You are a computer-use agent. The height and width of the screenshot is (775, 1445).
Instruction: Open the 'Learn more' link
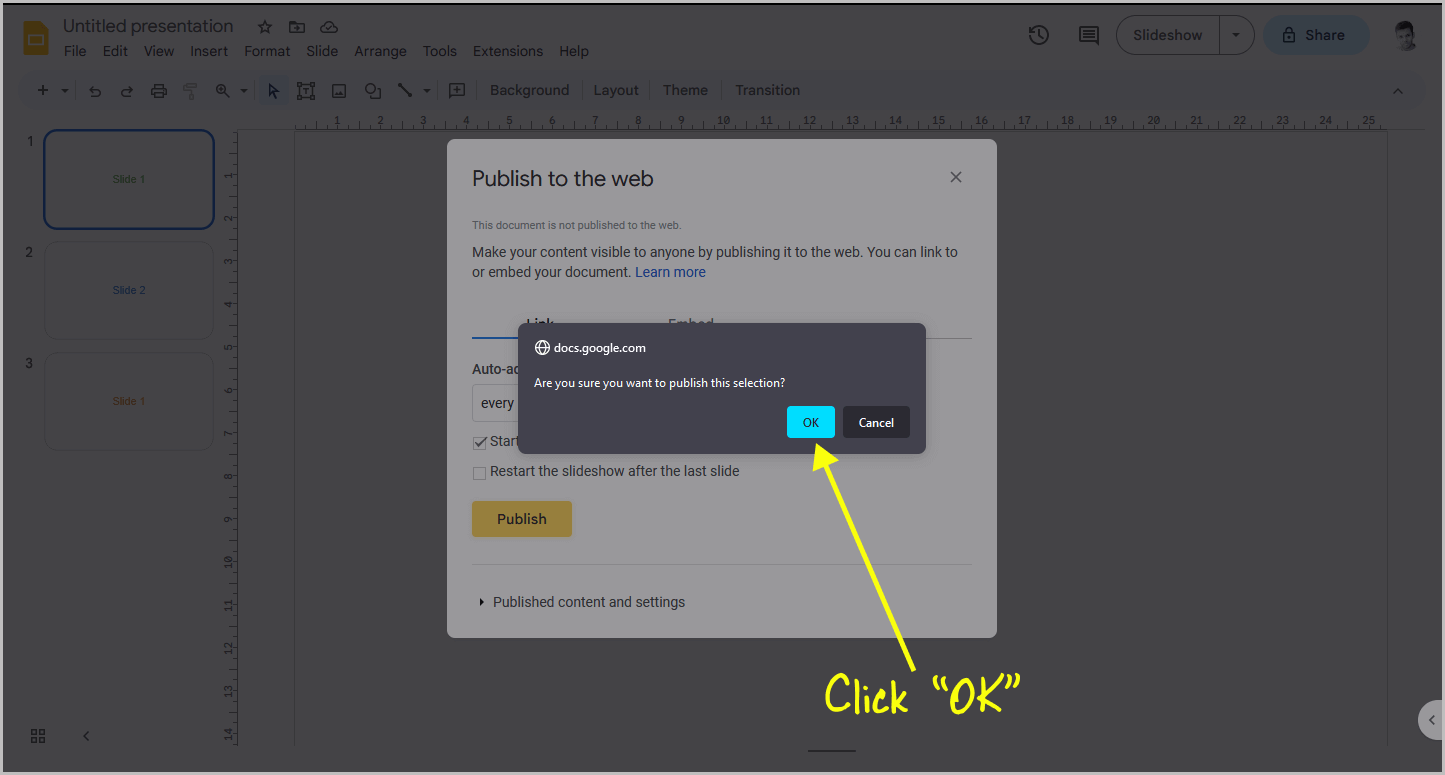(670, 271)
